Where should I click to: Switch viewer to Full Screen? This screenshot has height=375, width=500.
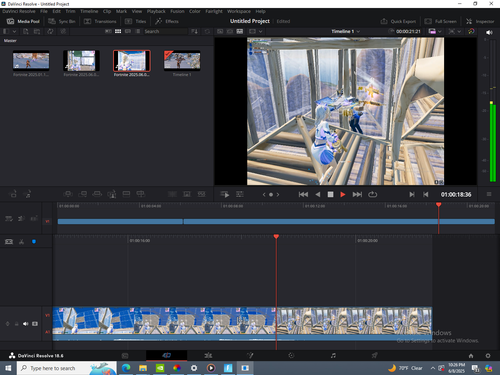click(x=441, y=21)
